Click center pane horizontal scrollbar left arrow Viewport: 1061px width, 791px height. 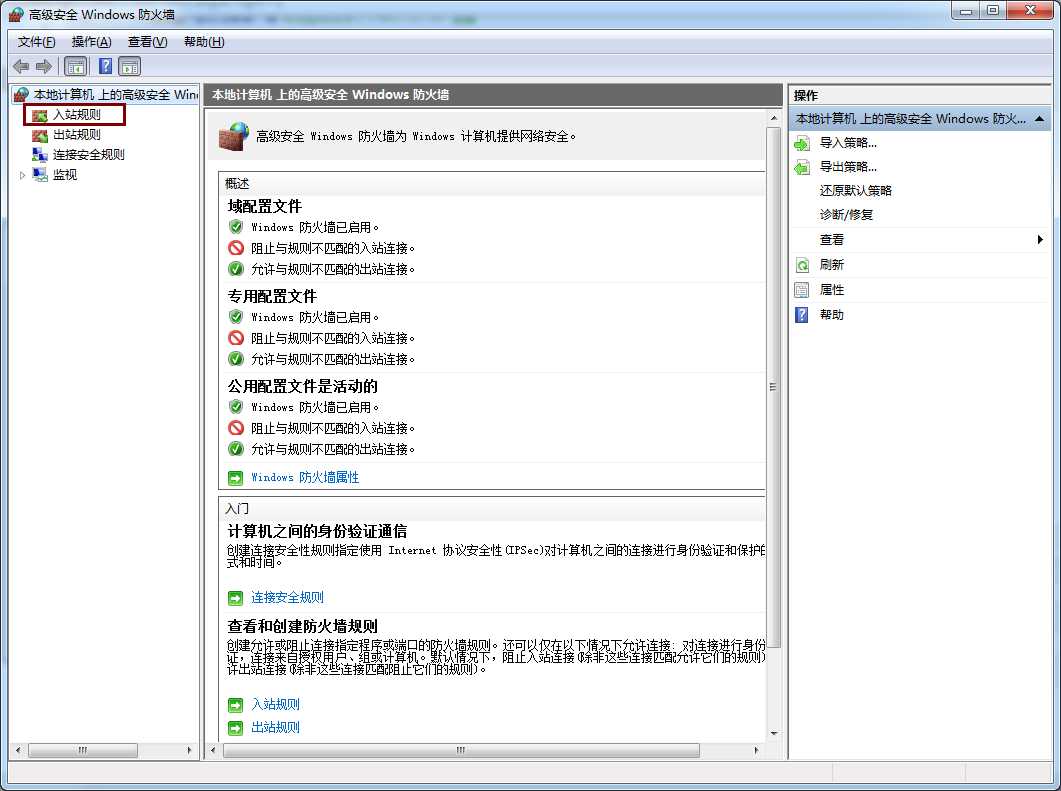tap(214, 750)
